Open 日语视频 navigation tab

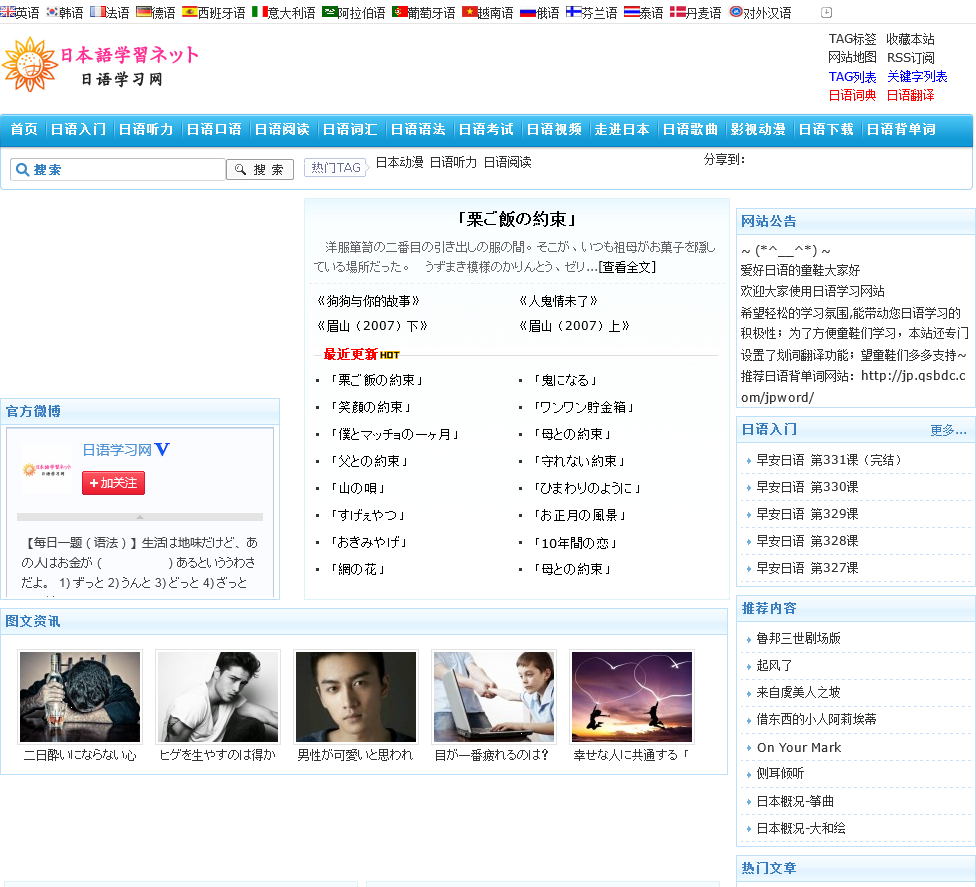tap(554, 129)
